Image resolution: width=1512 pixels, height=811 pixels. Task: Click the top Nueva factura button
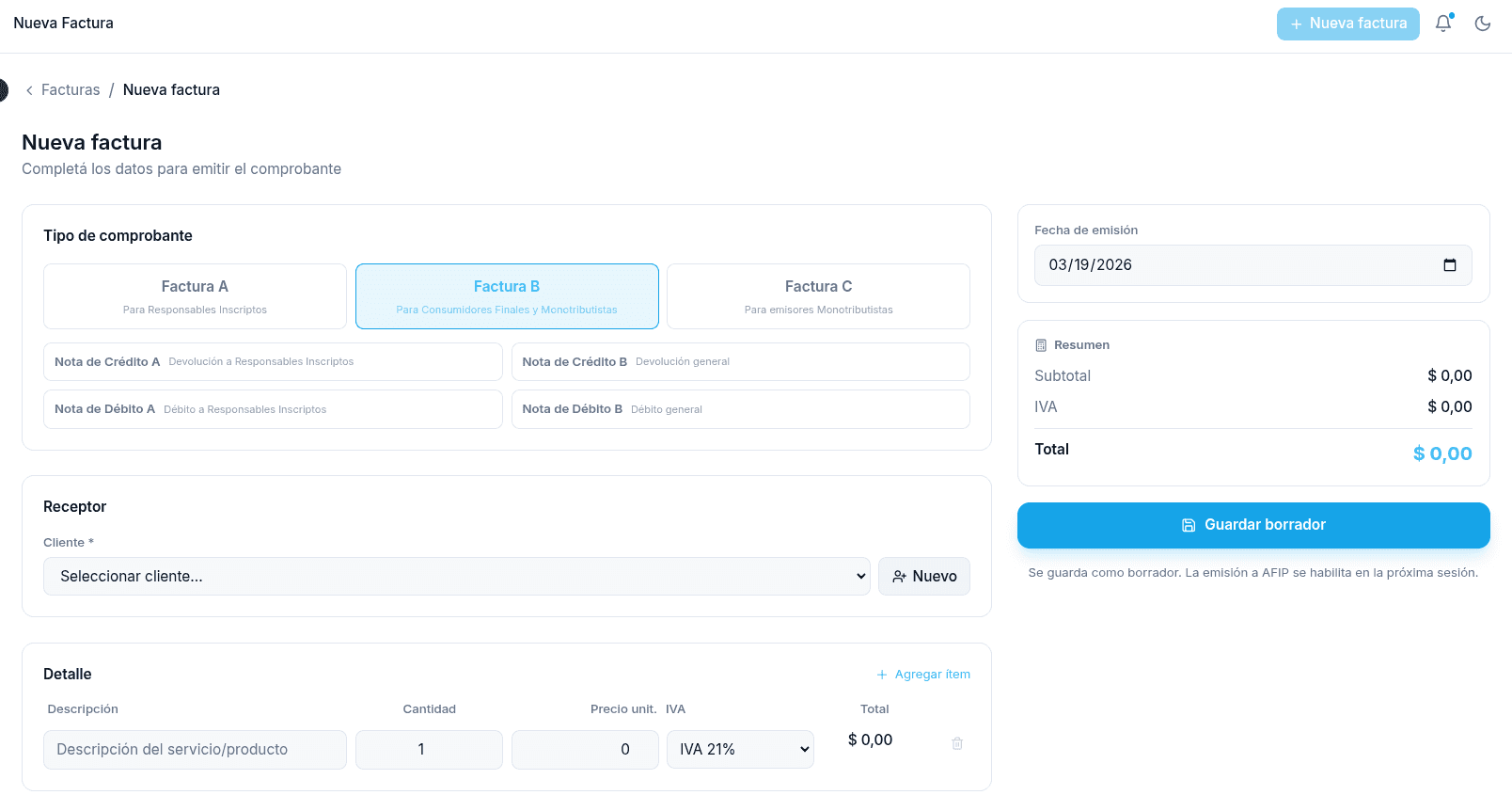tap(1347, 24)
